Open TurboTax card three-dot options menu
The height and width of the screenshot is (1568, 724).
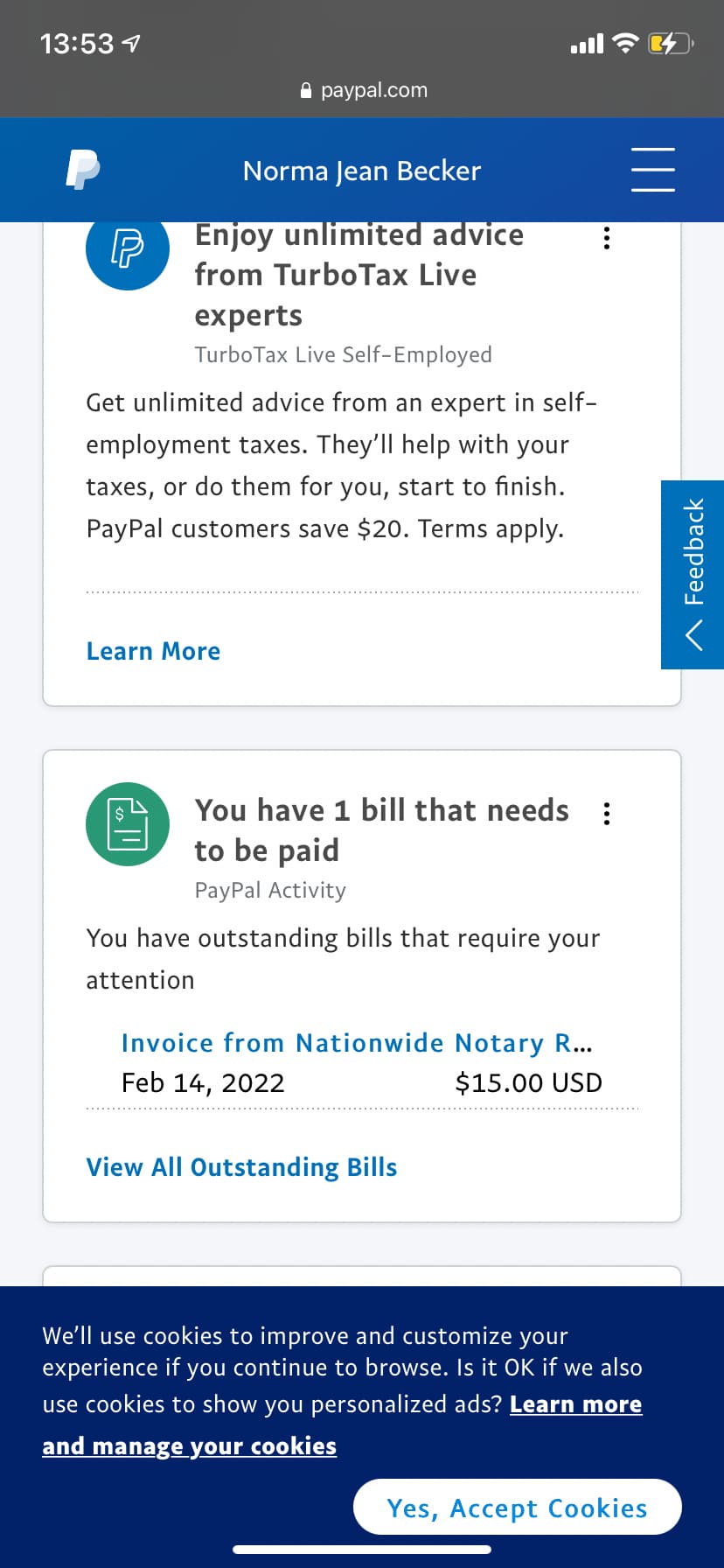tap(607, 238)
